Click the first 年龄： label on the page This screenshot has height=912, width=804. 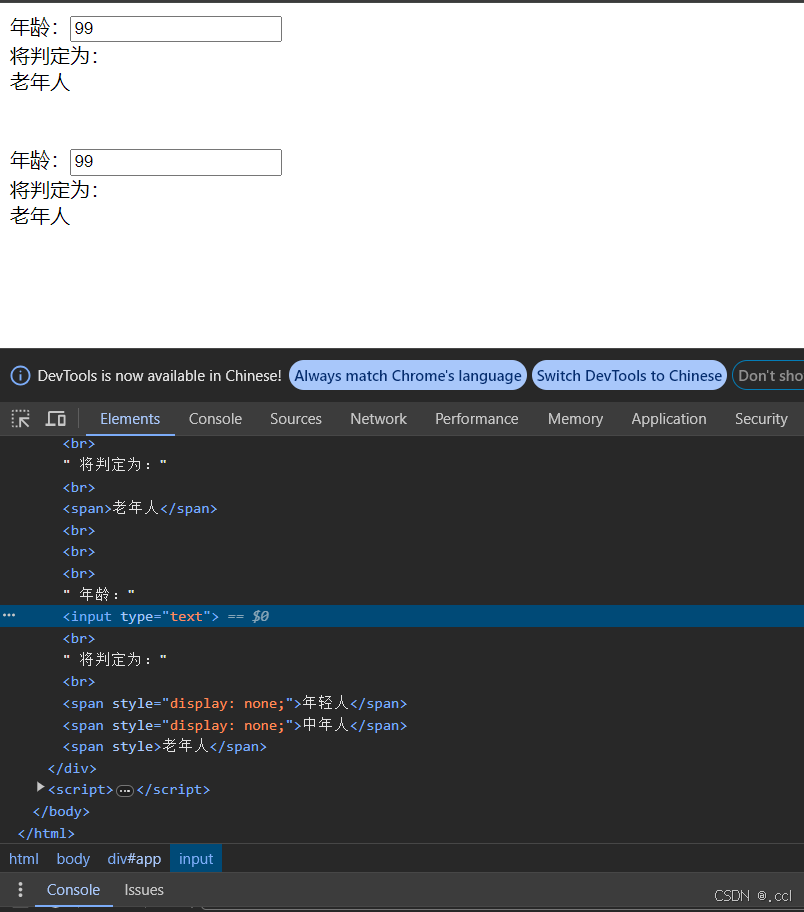click(x=35, y=28)
